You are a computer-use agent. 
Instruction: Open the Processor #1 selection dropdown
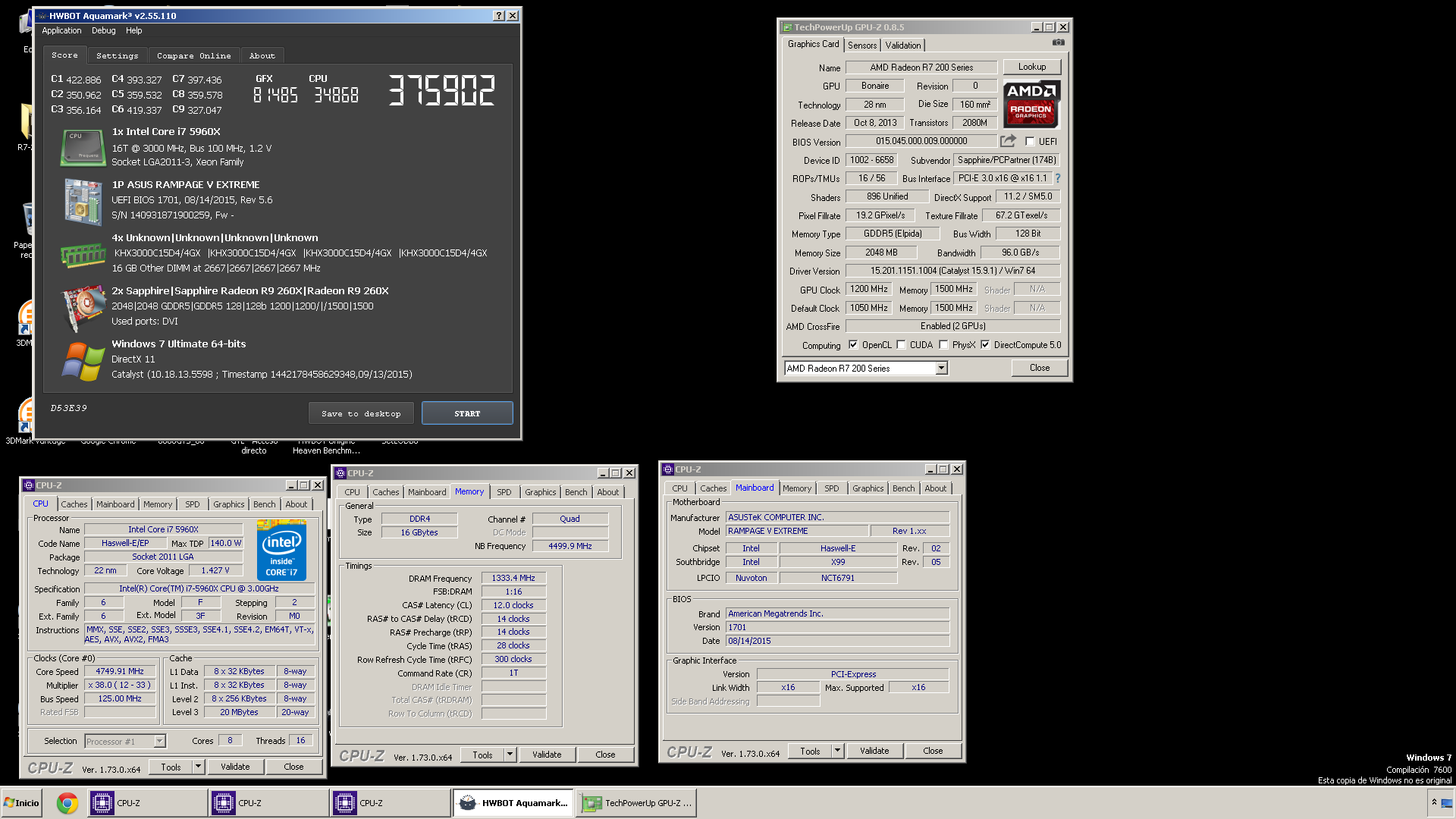[159, 742]
